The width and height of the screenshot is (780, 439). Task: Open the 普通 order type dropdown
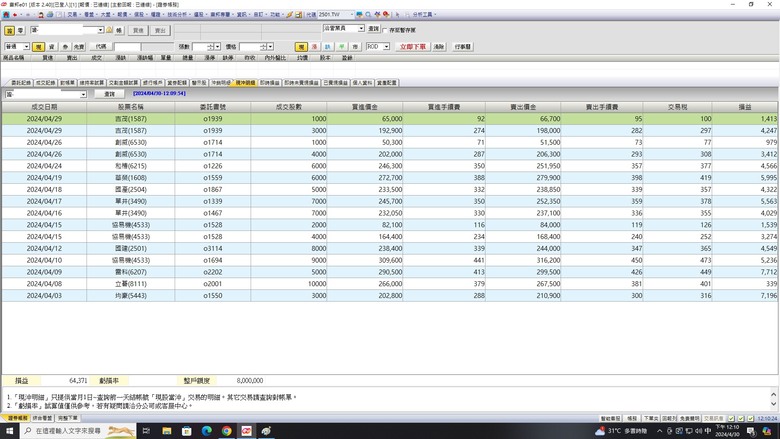tap(26, 46)
